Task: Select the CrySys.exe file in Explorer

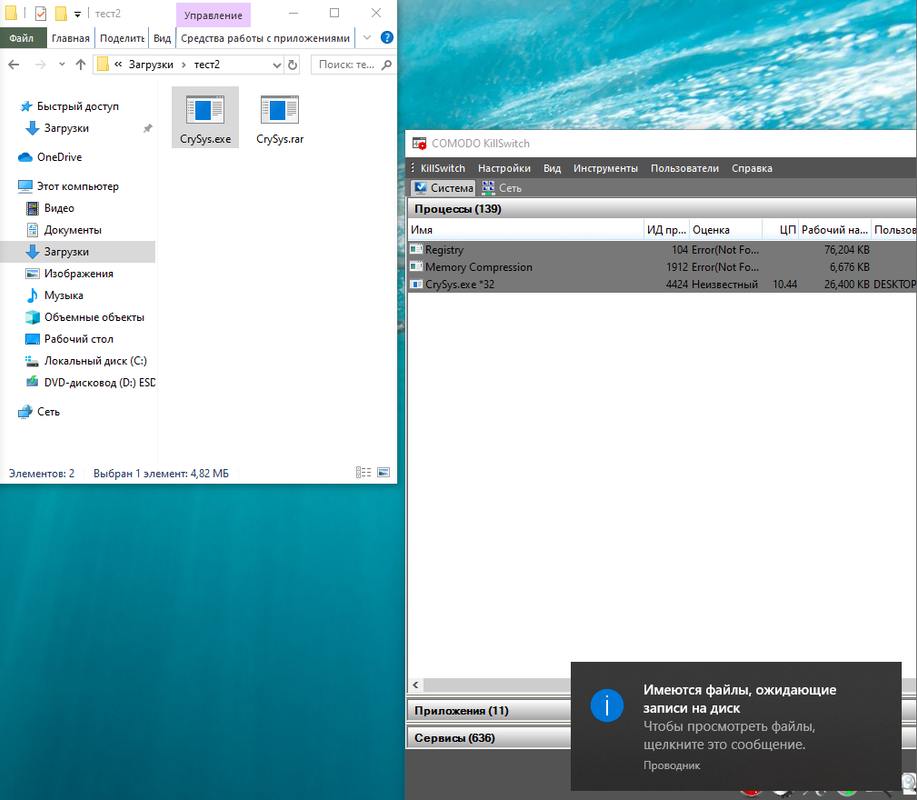Action: (x=205, y=118)
